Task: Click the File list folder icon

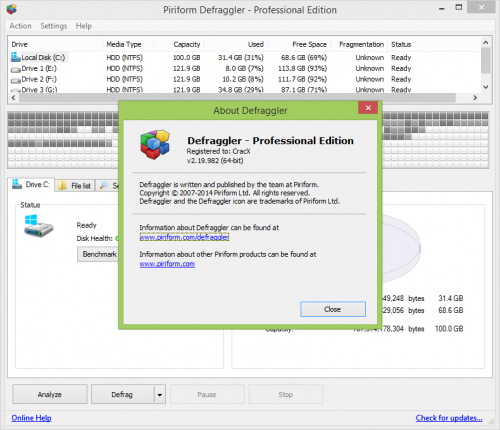Action: 62,185
